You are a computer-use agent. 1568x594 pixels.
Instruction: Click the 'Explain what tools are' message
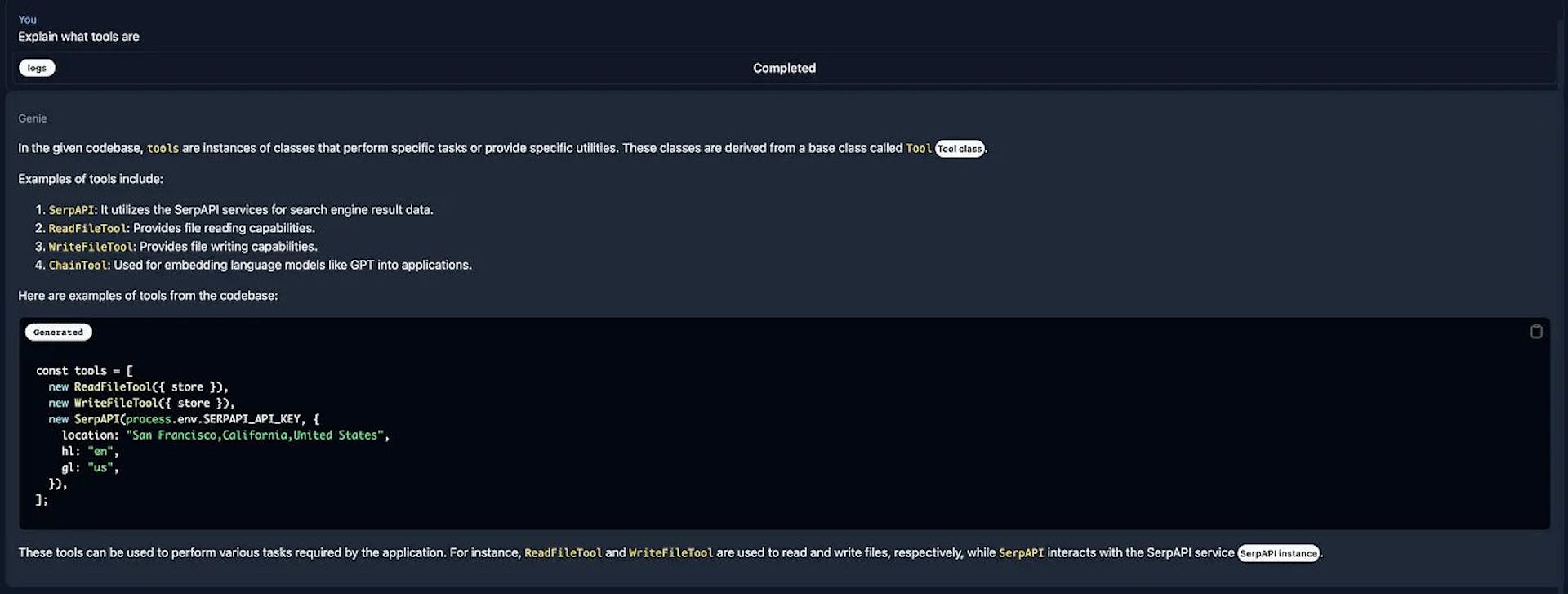(x=78, y=37)
